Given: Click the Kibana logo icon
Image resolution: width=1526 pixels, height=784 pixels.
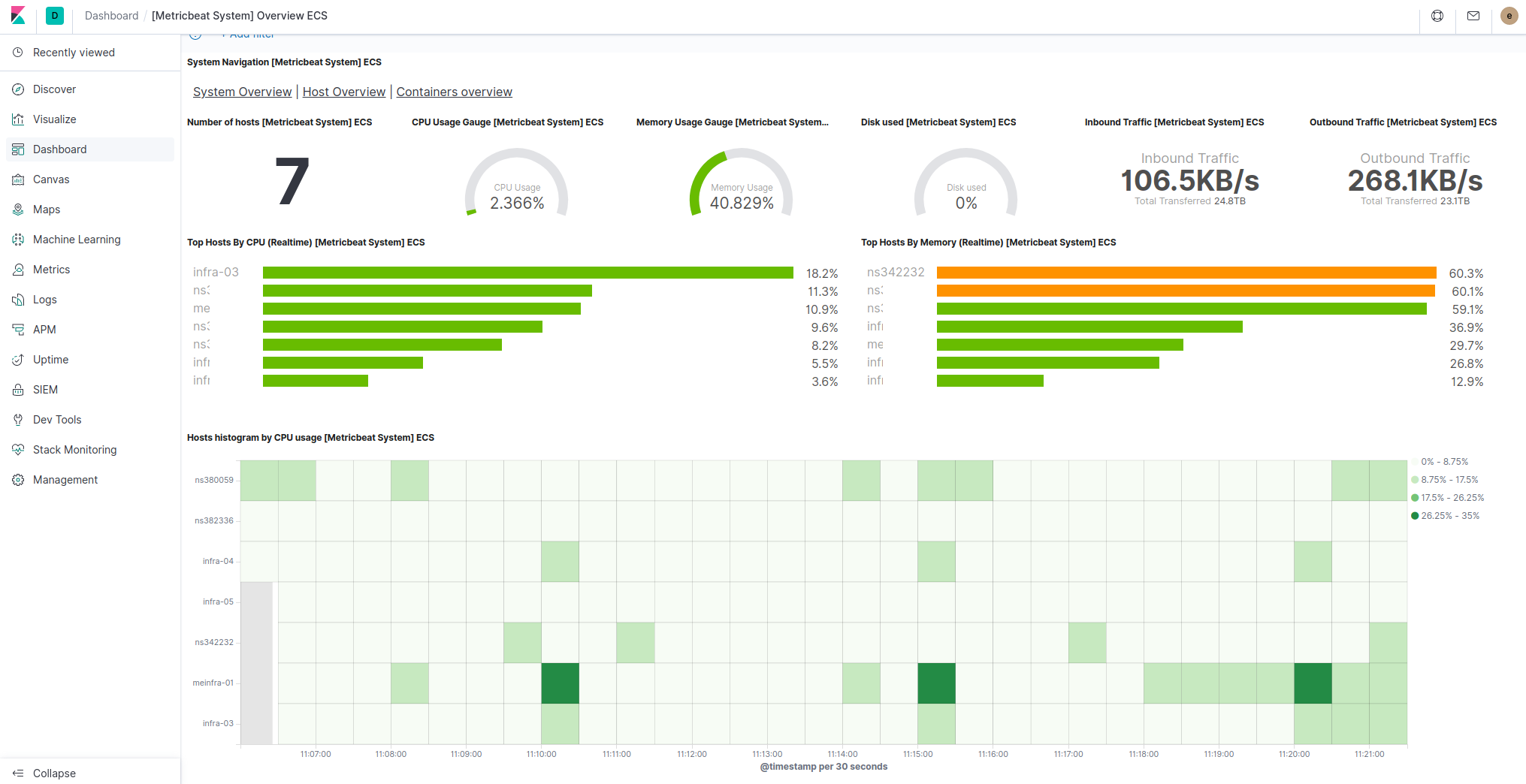Looking at the screenshot, I should click(x=18, y=16).
